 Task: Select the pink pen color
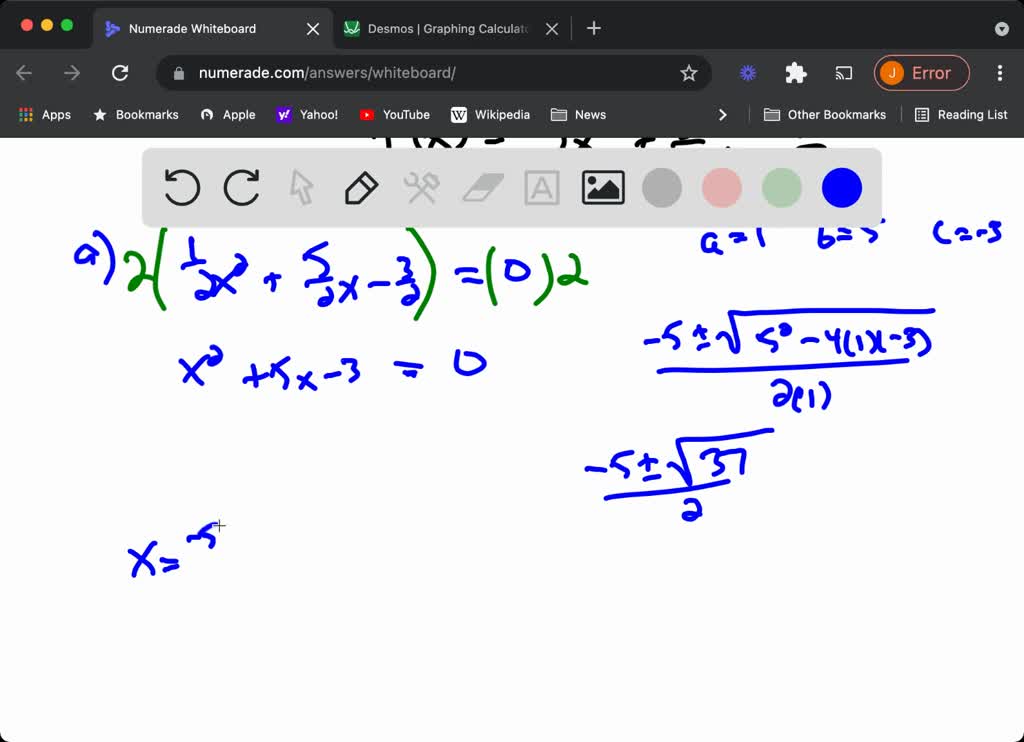(721, 187)
